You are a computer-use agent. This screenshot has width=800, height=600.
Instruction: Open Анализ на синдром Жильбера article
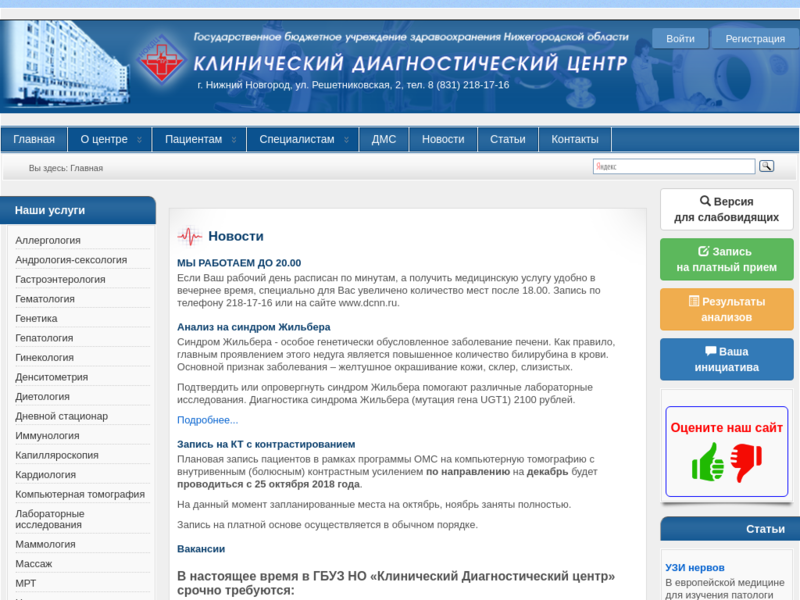tap(254, 327)
